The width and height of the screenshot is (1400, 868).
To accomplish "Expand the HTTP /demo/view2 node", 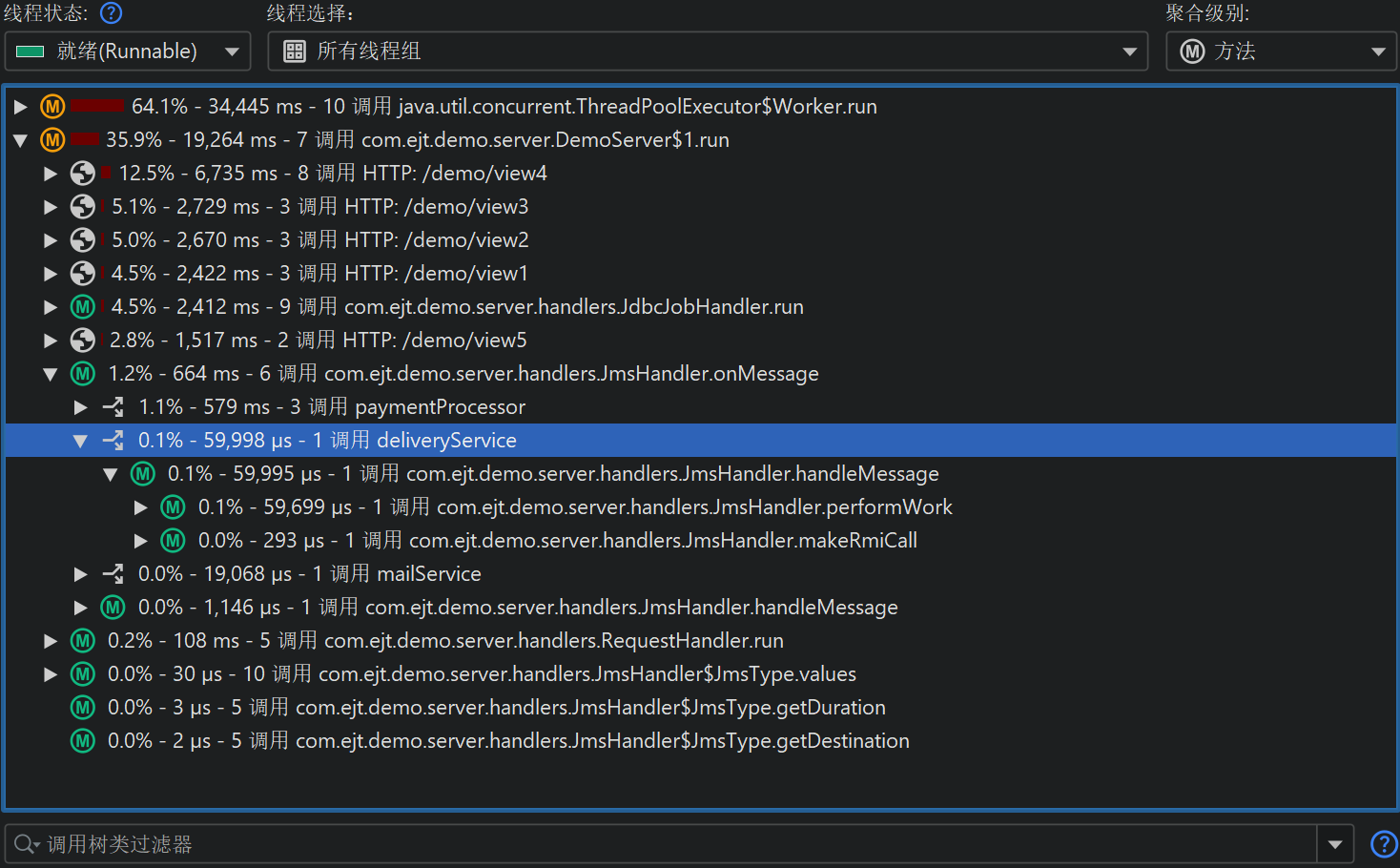I will point(51,240).
